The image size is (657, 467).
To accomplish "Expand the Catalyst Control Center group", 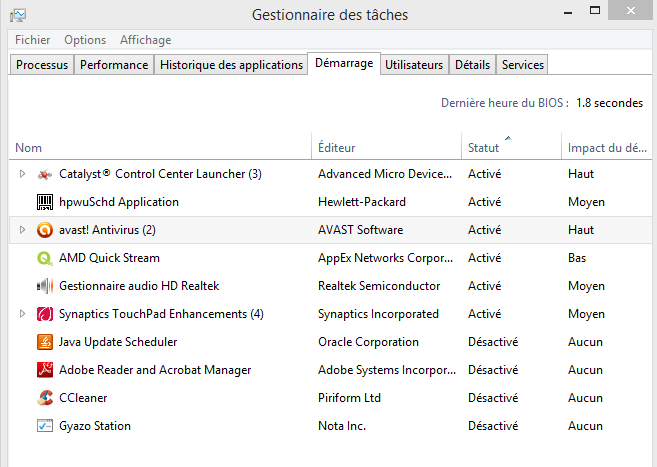I will pyautogui.click(x=23, y=174).
